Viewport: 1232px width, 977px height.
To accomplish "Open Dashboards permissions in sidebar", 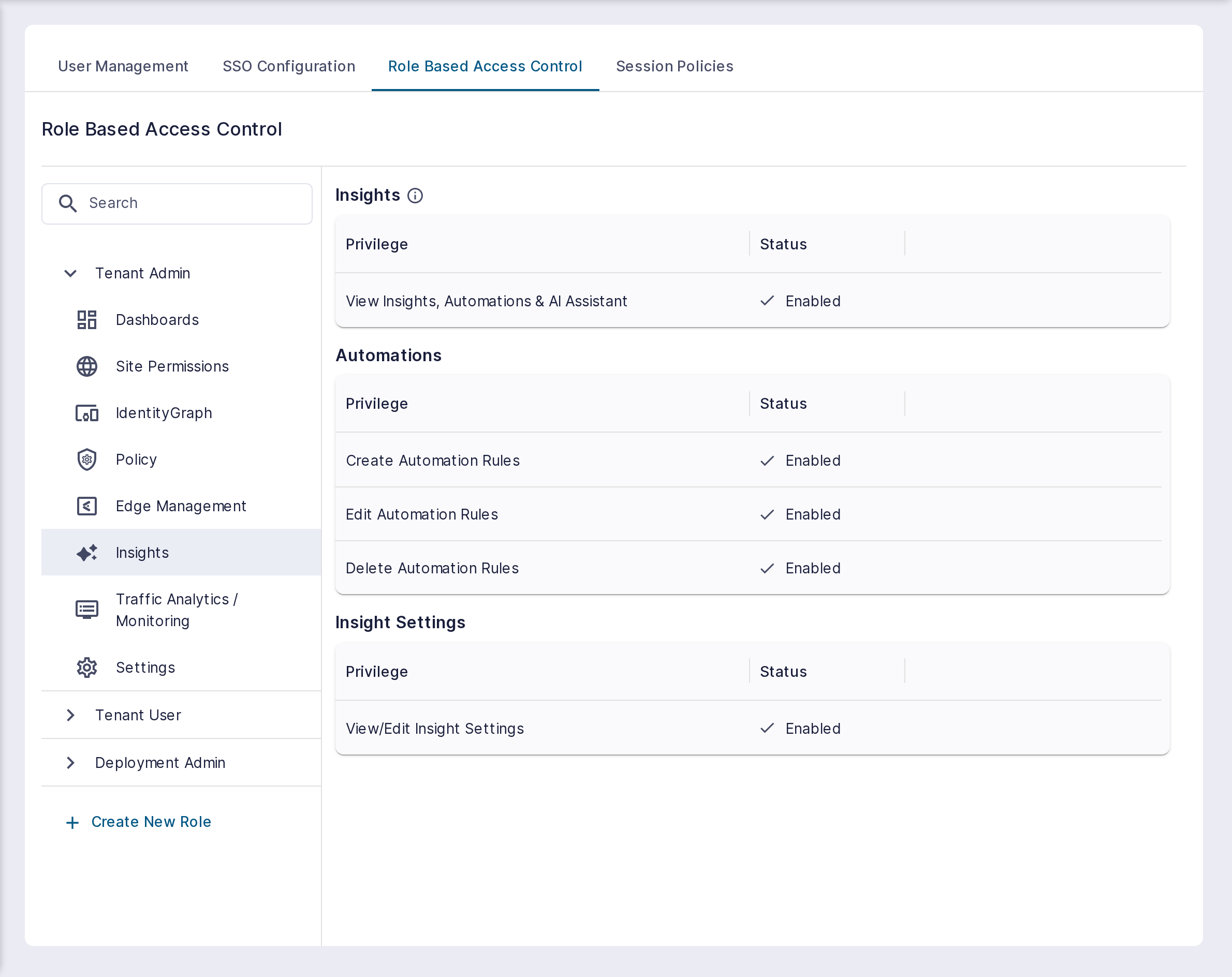I will (x=157, y=320).
